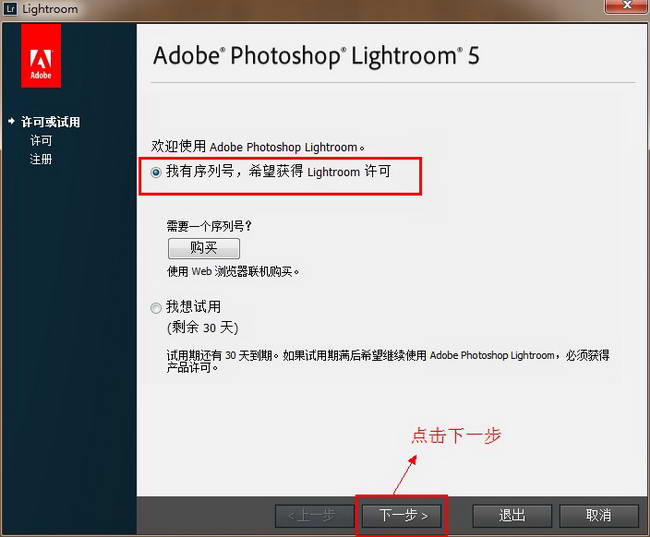650x537 pixels.
Task: Close the Lightroom installer window
Action: [626, 5]
